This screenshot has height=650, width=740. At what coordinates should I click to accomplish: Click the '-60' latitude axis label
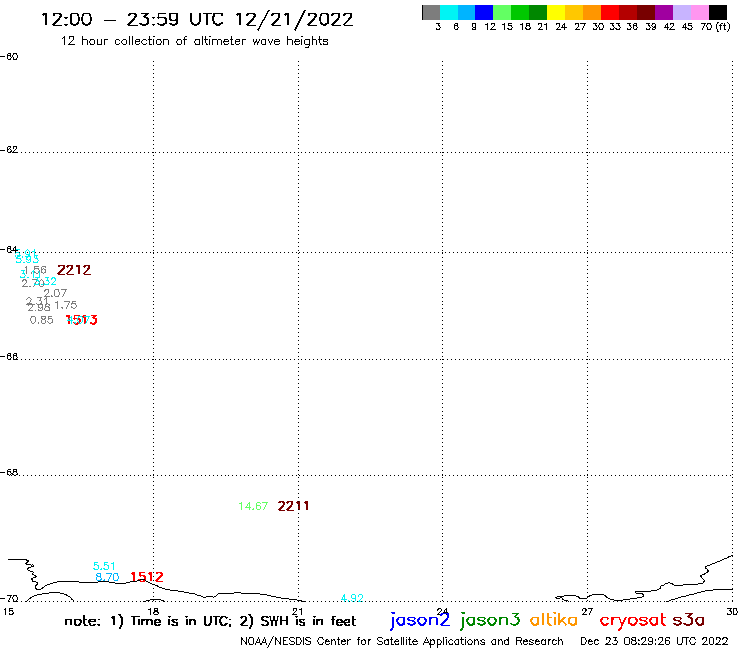click(9, 57)
